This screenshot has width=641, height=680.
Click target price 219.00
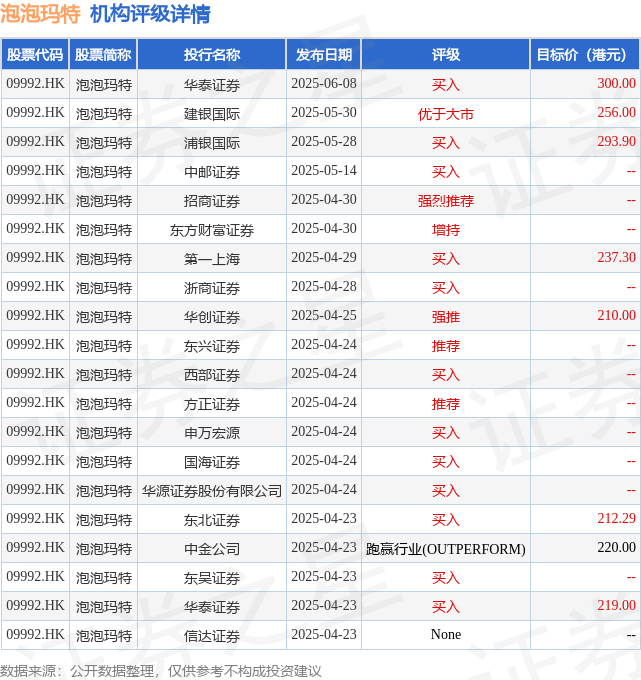[616, 605]
